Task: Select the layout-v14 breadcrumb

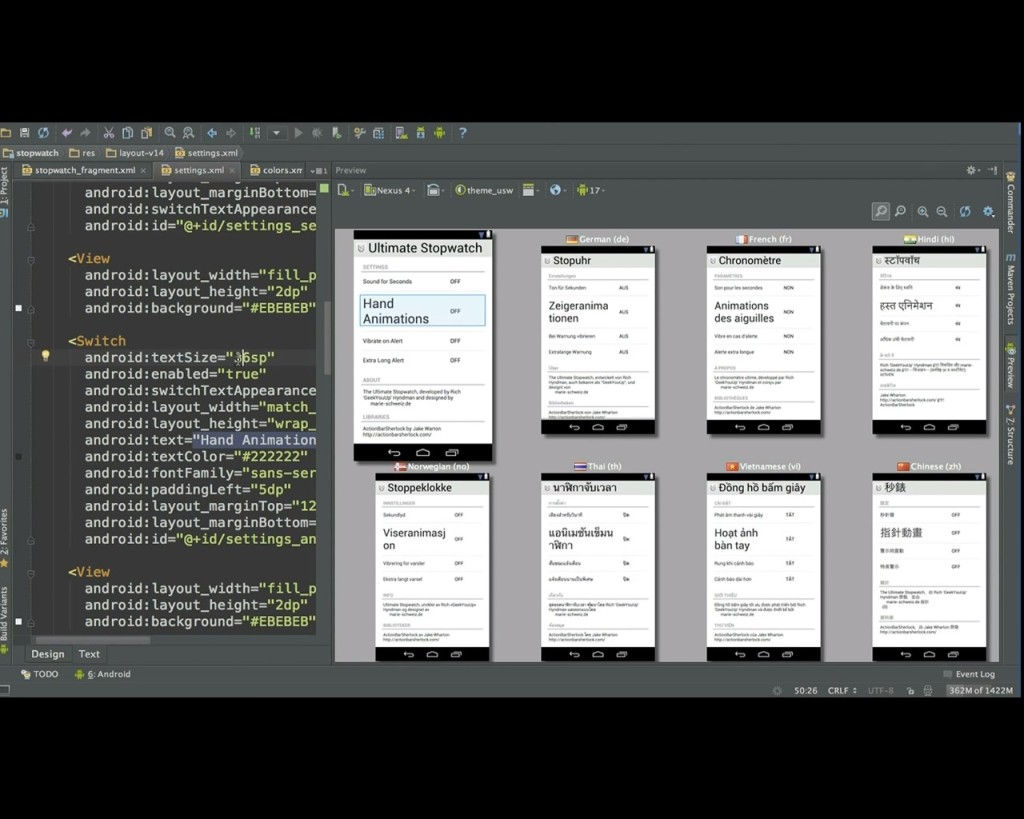Action: [x=135, y=153]
